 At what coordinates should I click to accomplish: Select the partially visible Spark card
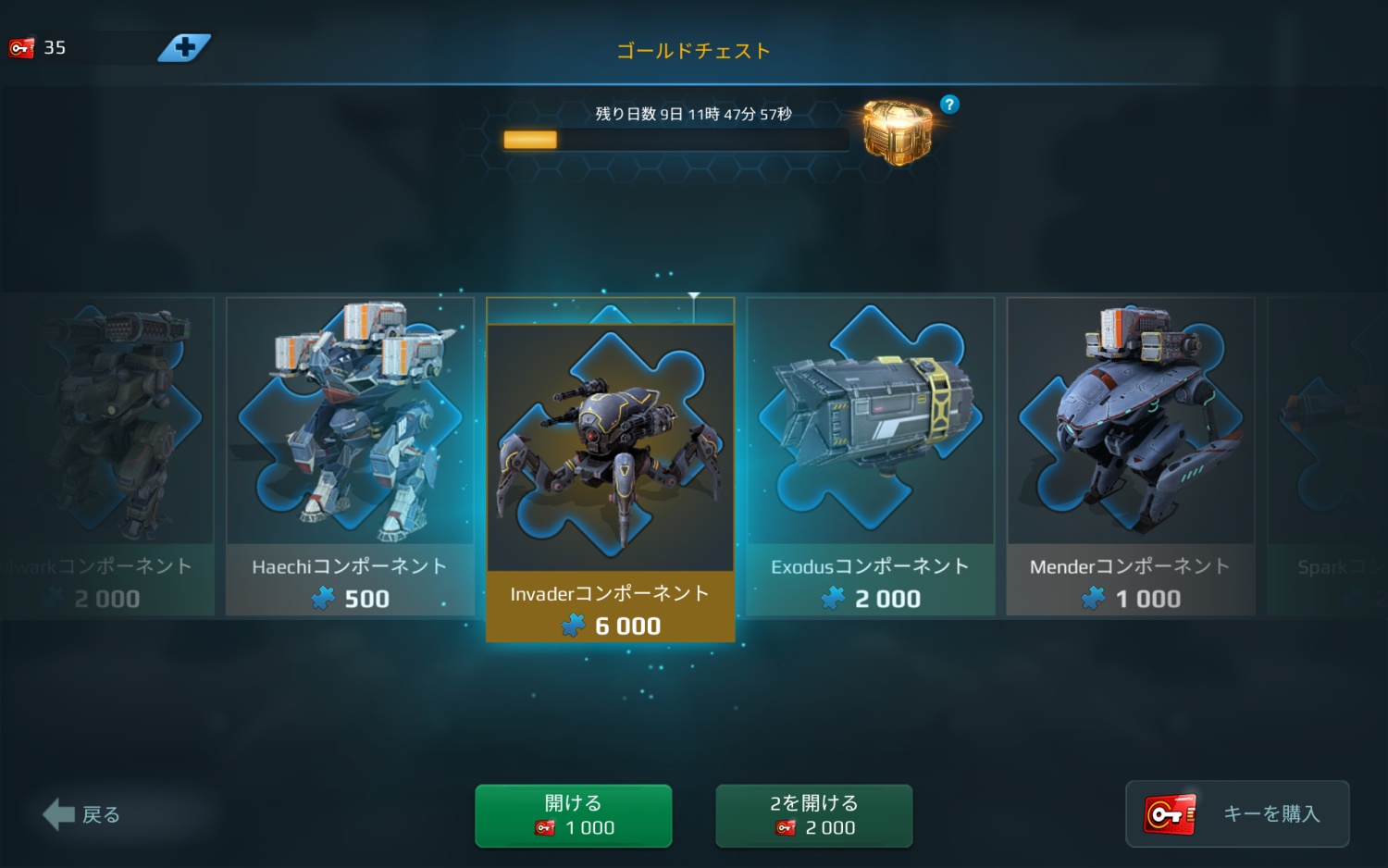[1327, 456]
